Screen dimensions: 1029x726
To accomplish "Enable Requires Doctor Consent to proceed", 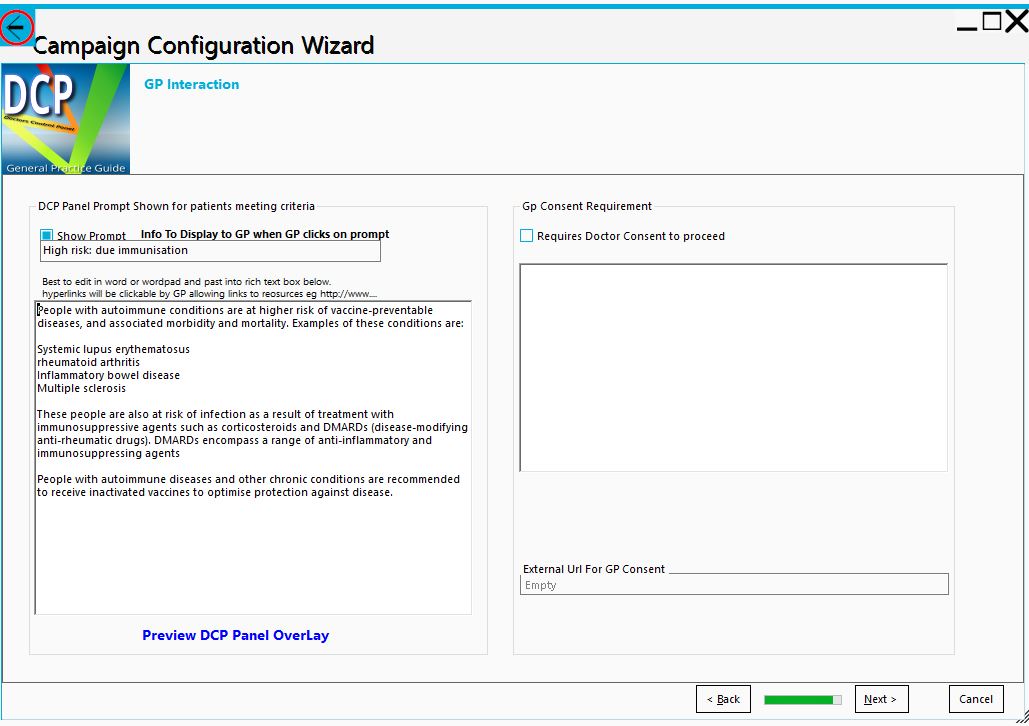I will pyautogui.click(x=527, y=236).
